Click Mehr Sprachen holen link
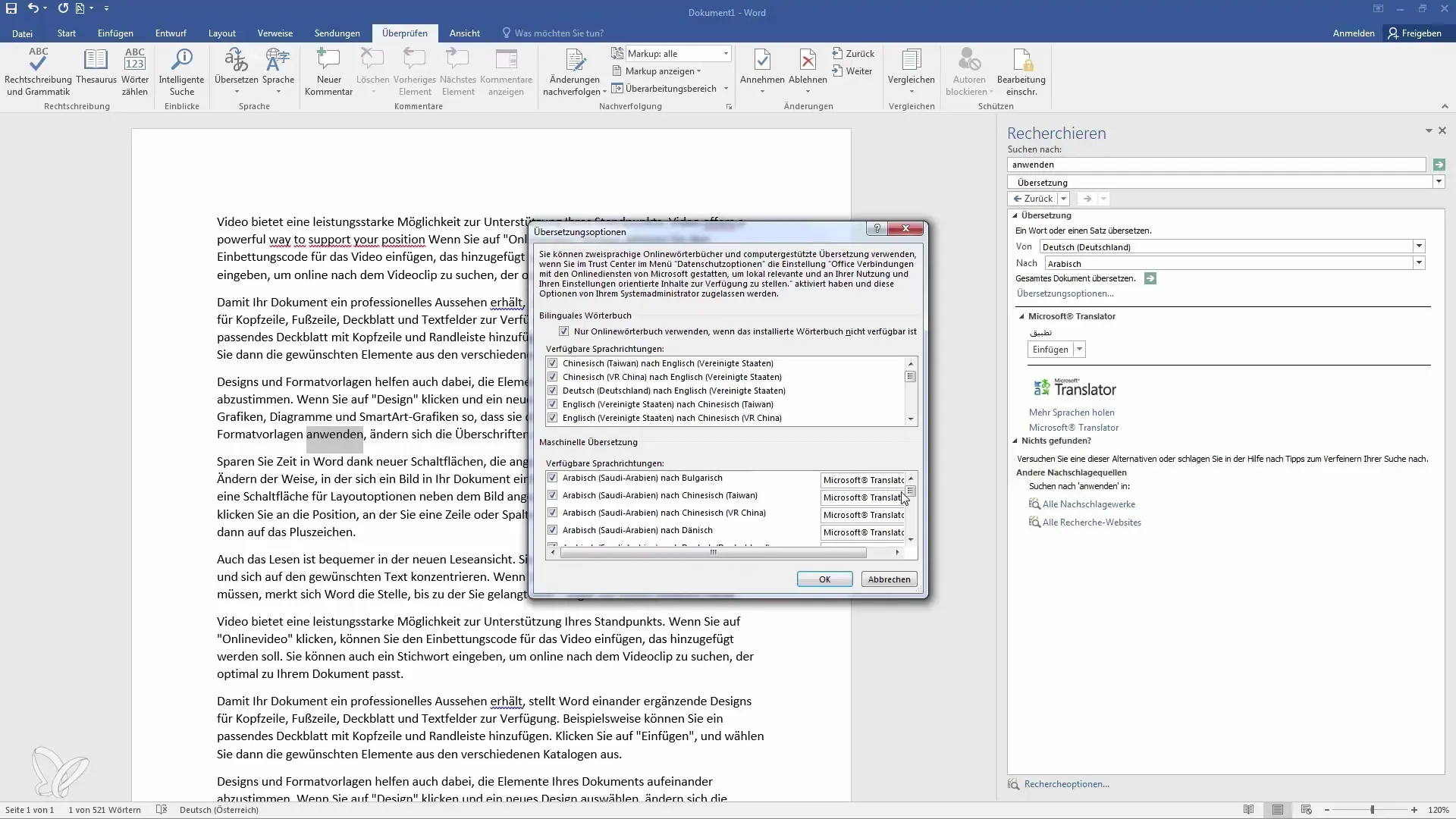 [x=1072, y=413]
